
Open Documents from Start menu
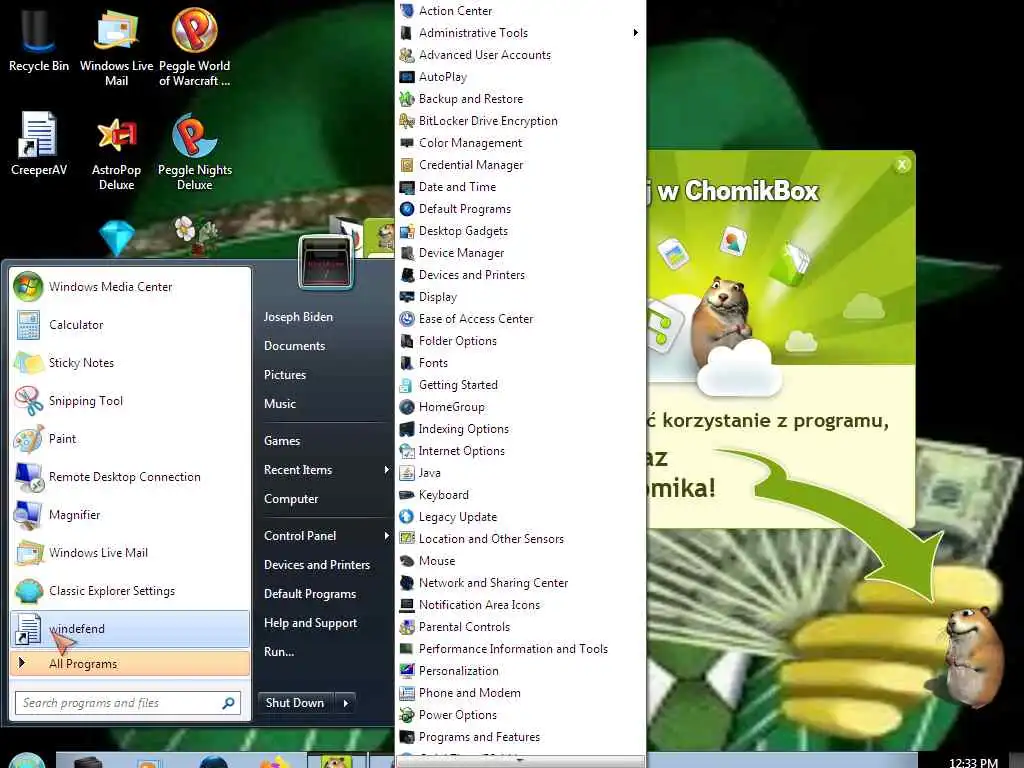pyautogui.click(x=295, y=345)
